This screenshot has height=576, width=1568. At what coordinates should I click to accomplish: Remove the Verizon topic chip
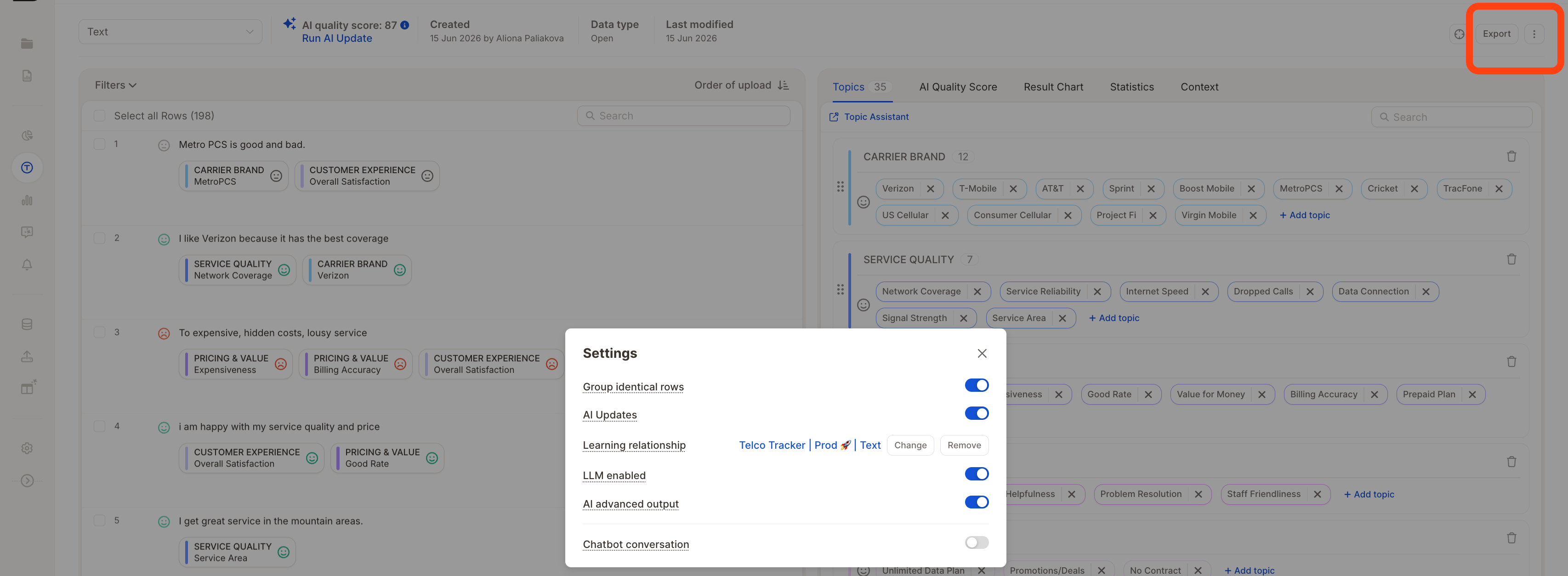pos(930,188)
